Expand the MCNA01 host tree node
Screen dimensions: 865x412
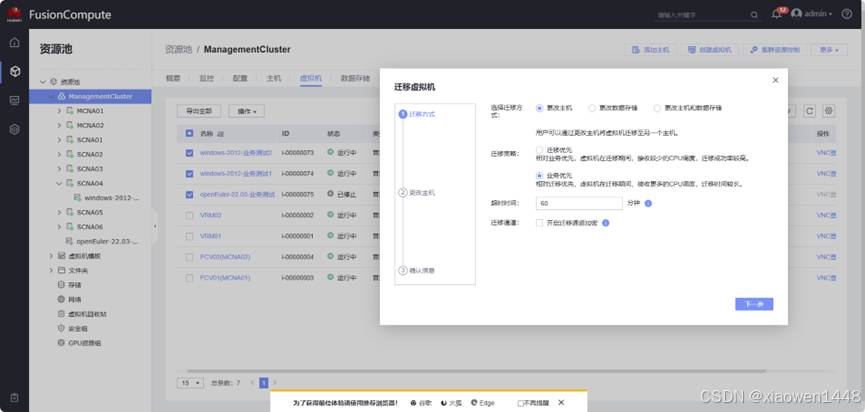point(59,111)
